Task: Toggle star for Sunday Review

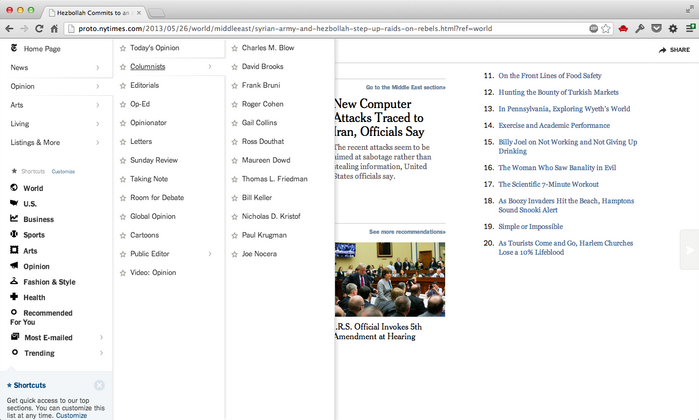Action: click(x=123, y=161)
